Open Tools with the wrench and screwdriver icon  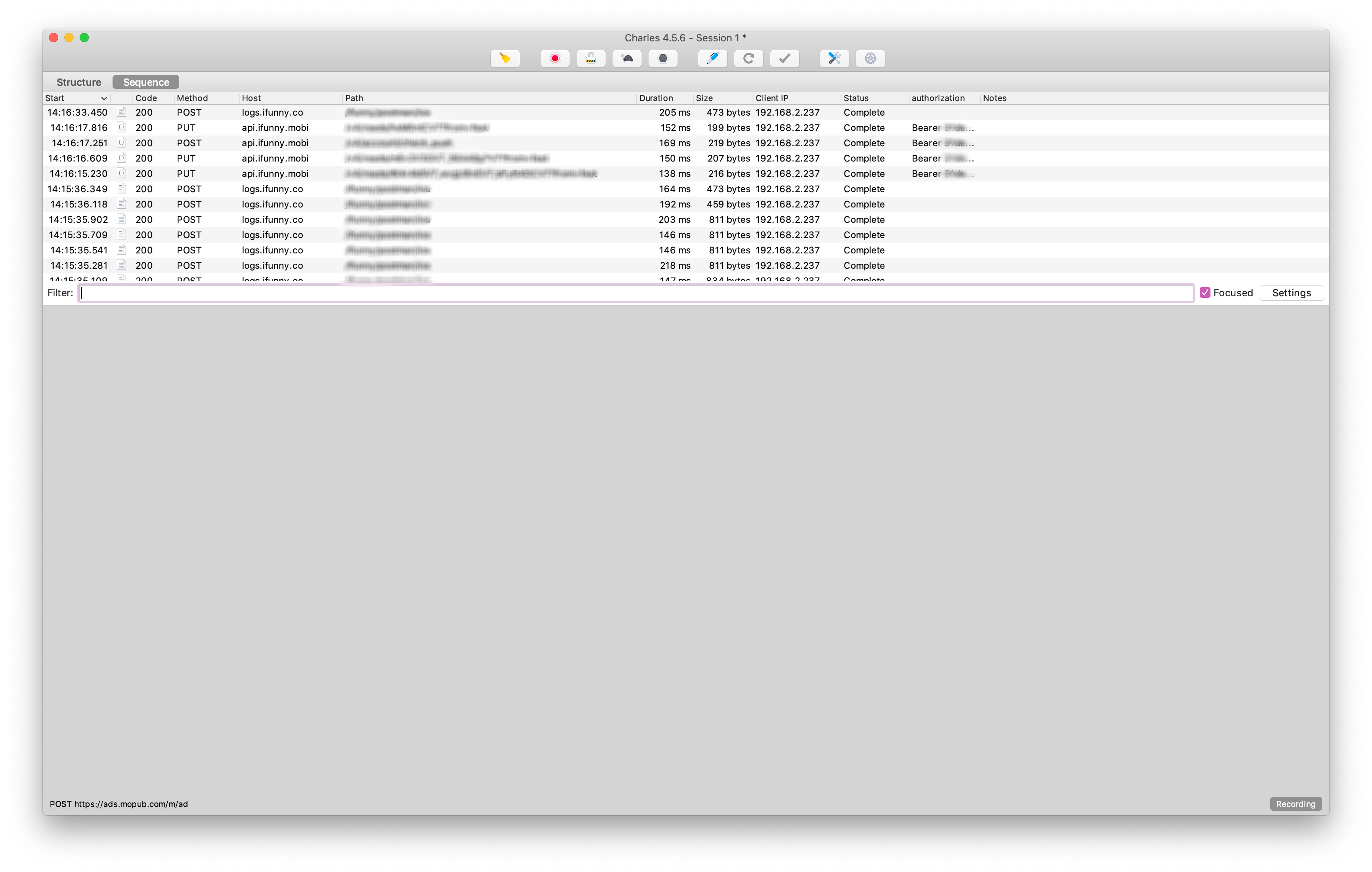click(x=834, y=59)
